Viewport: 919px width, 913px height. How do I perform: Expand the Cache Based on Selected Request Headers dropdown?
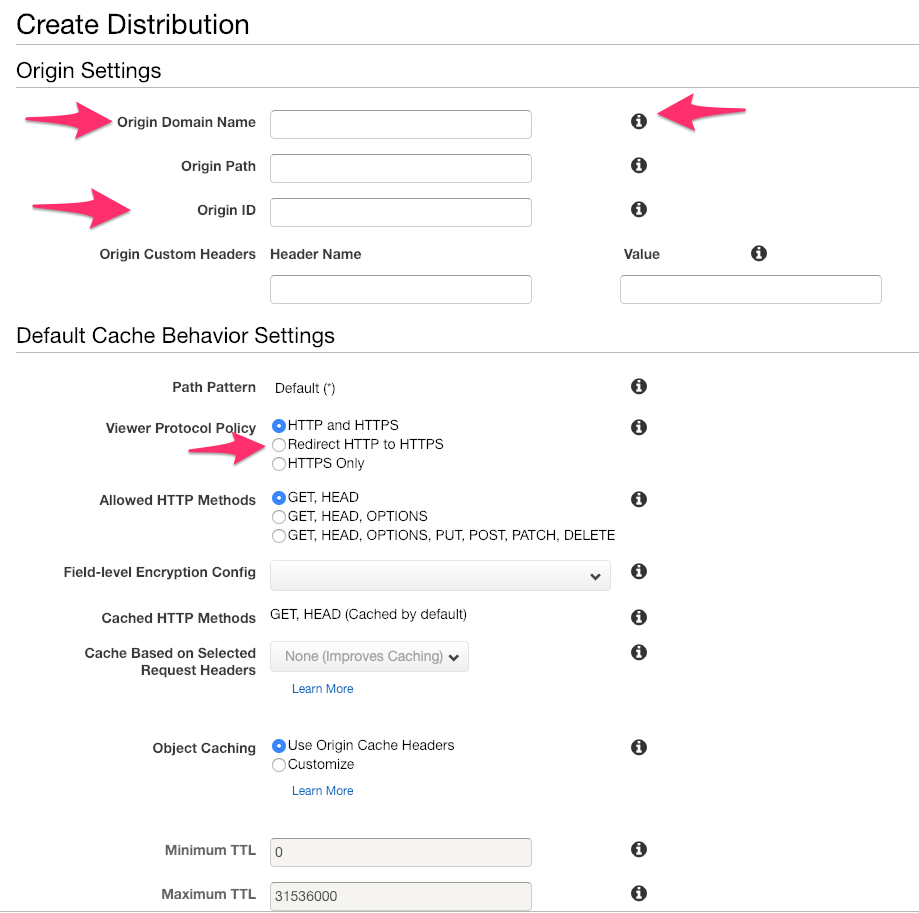(368, 656)
